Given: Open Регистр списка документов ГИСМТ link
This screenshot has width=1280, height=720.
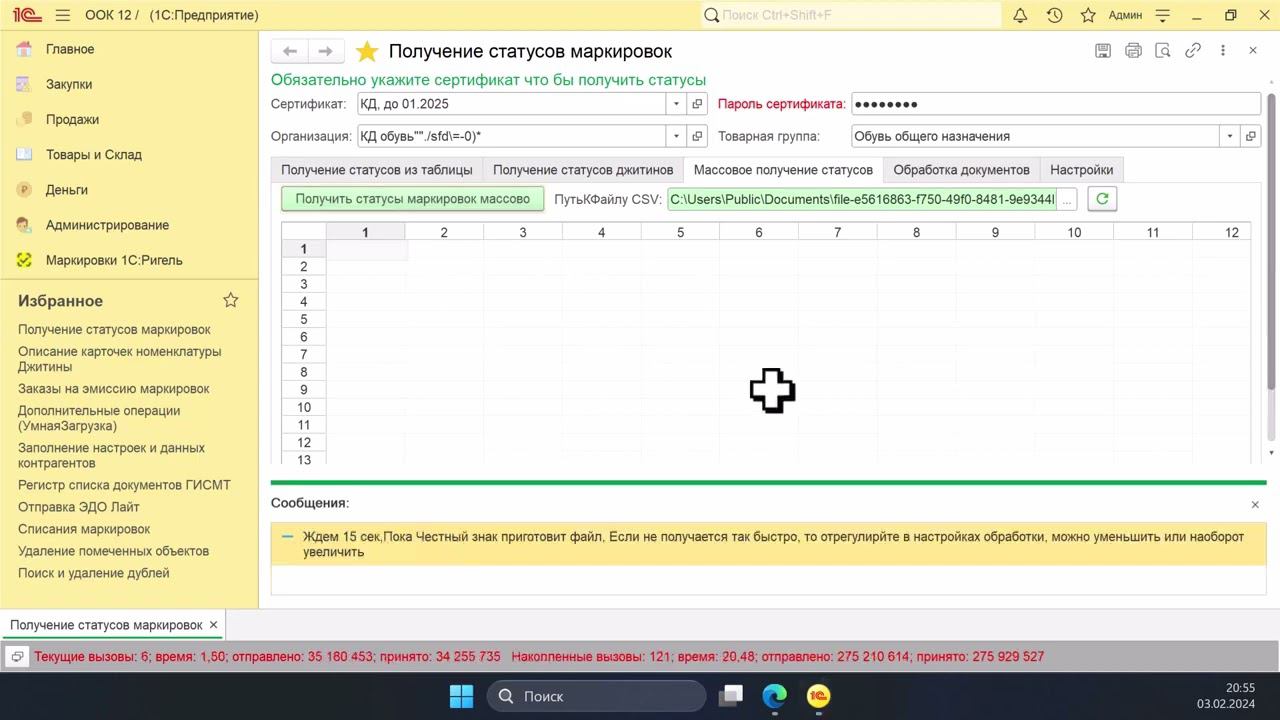Looking at the screenshot, I should (124, 485).
